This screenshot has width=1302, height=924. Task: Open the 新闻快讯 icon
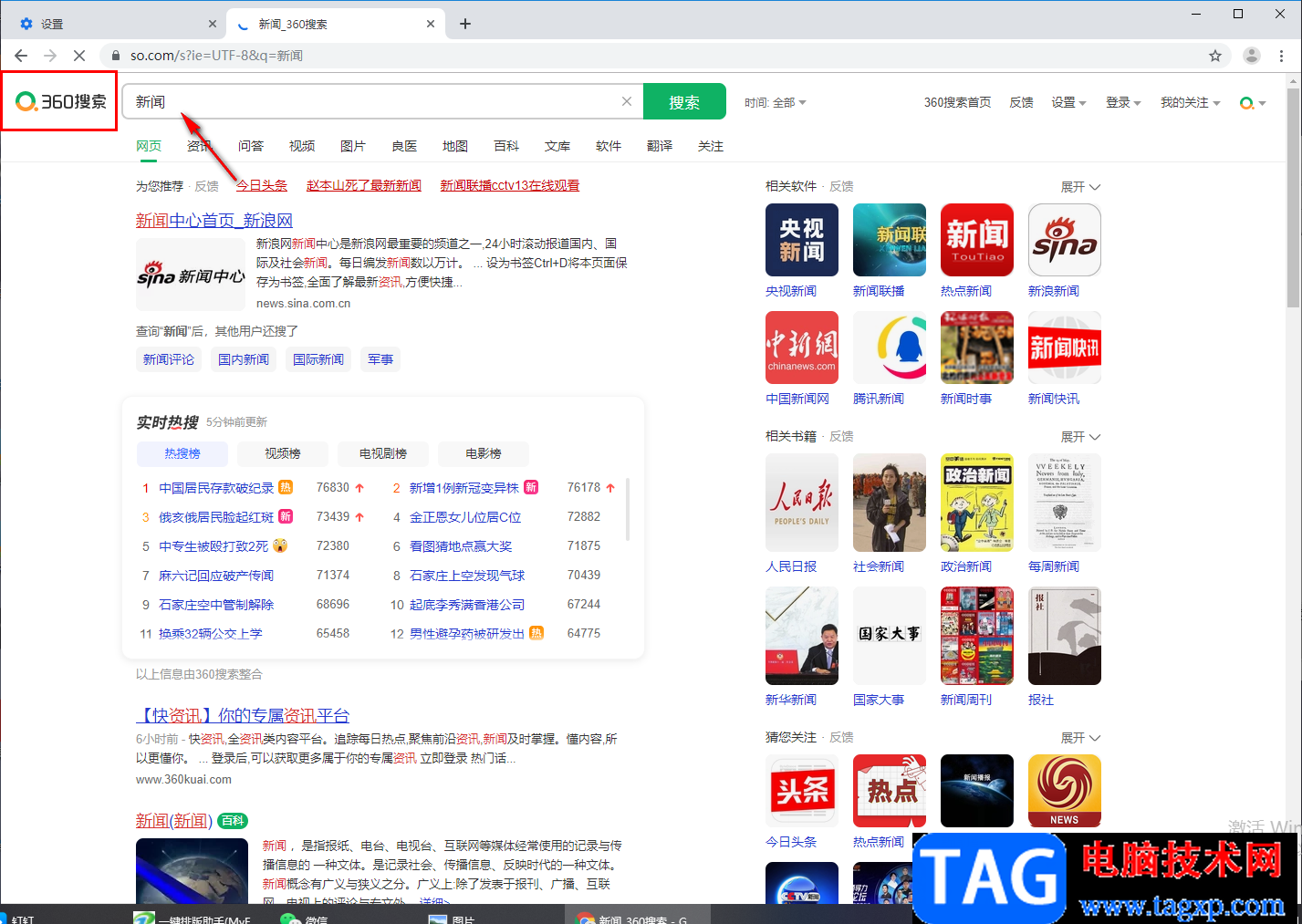(x=1064, y=348)
